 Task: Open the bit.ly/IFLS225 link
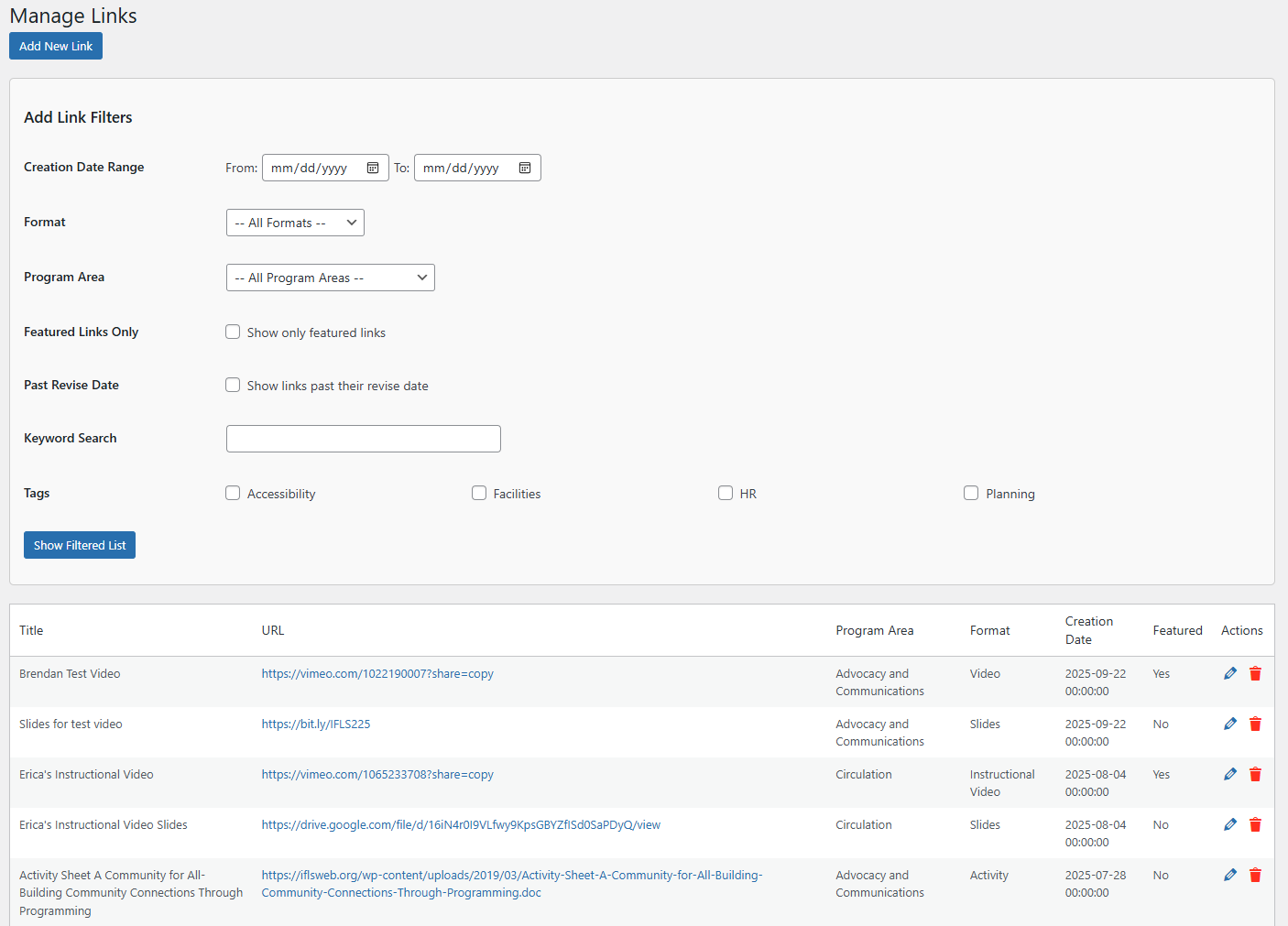click(316, 724)
